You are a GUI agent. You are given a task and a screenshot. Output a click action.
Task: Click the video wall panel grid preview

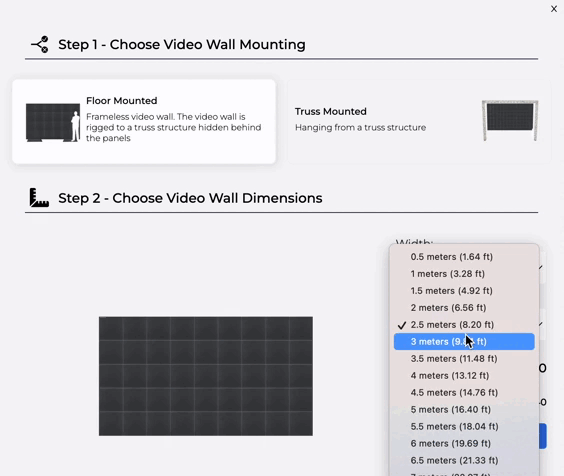coord(206,376)
